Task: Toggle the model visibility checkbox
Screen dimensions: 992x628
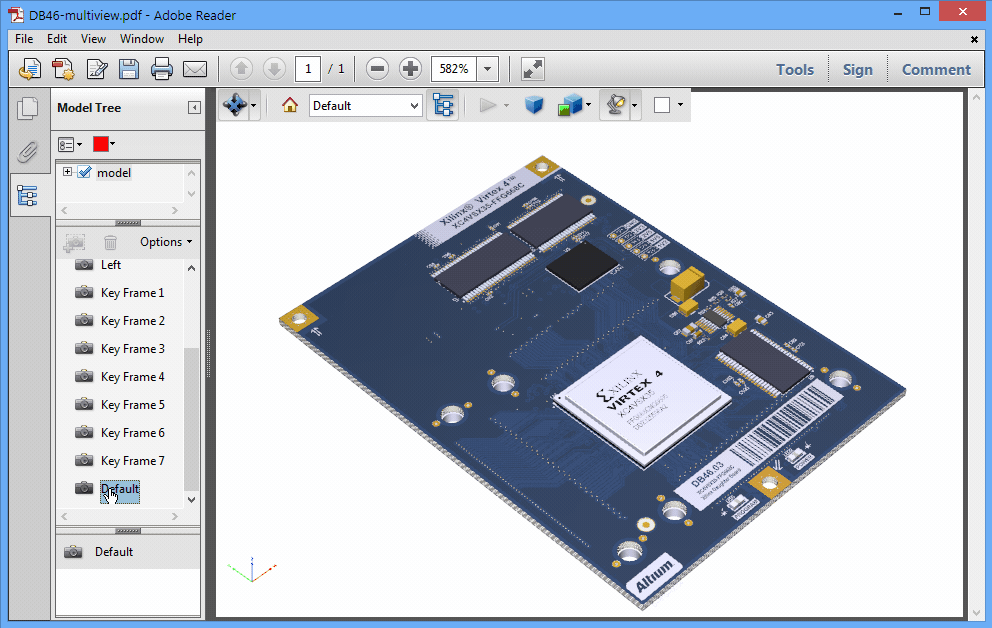Action: click(84, 173)
